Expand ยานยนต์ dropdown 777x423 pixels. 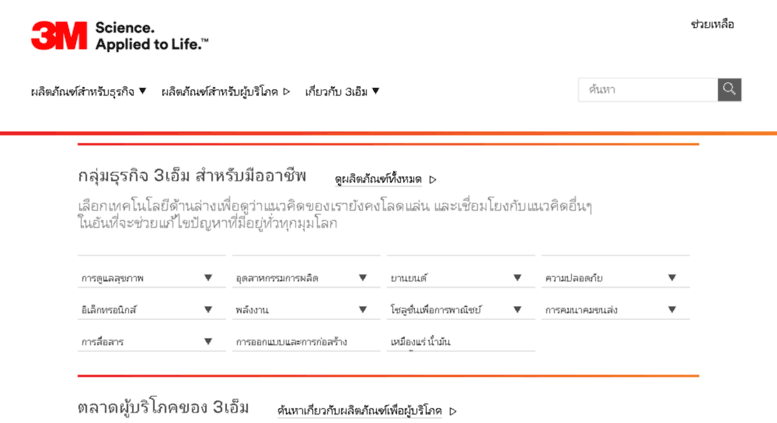461,278
